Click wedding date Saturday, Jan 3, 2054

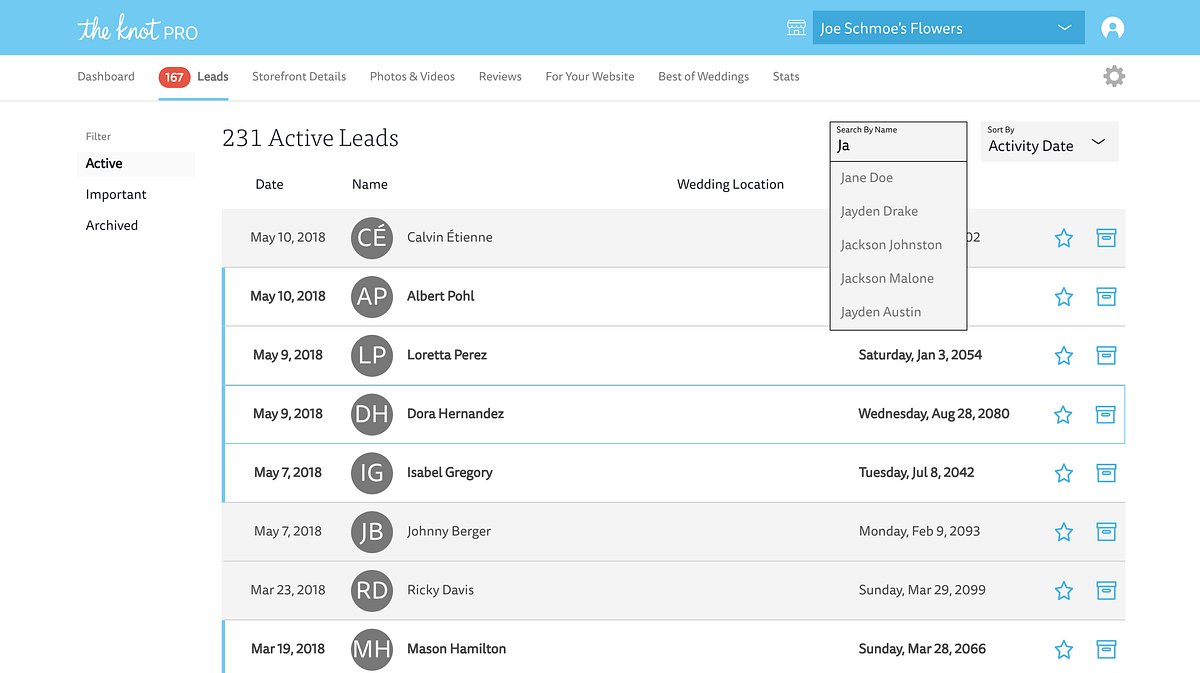tap(920, 355)
